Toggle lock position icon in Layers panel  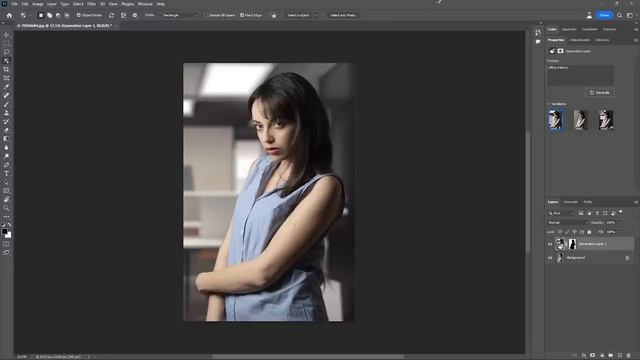pos(574,232)
